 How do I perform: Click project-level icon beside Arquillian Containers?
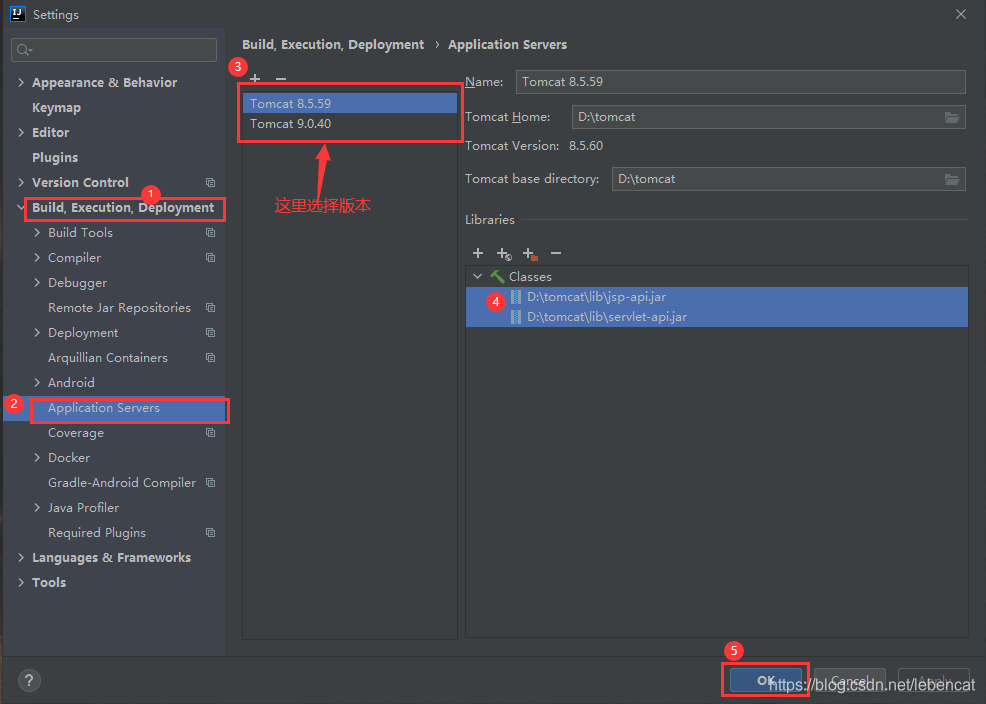coord(211,358)
